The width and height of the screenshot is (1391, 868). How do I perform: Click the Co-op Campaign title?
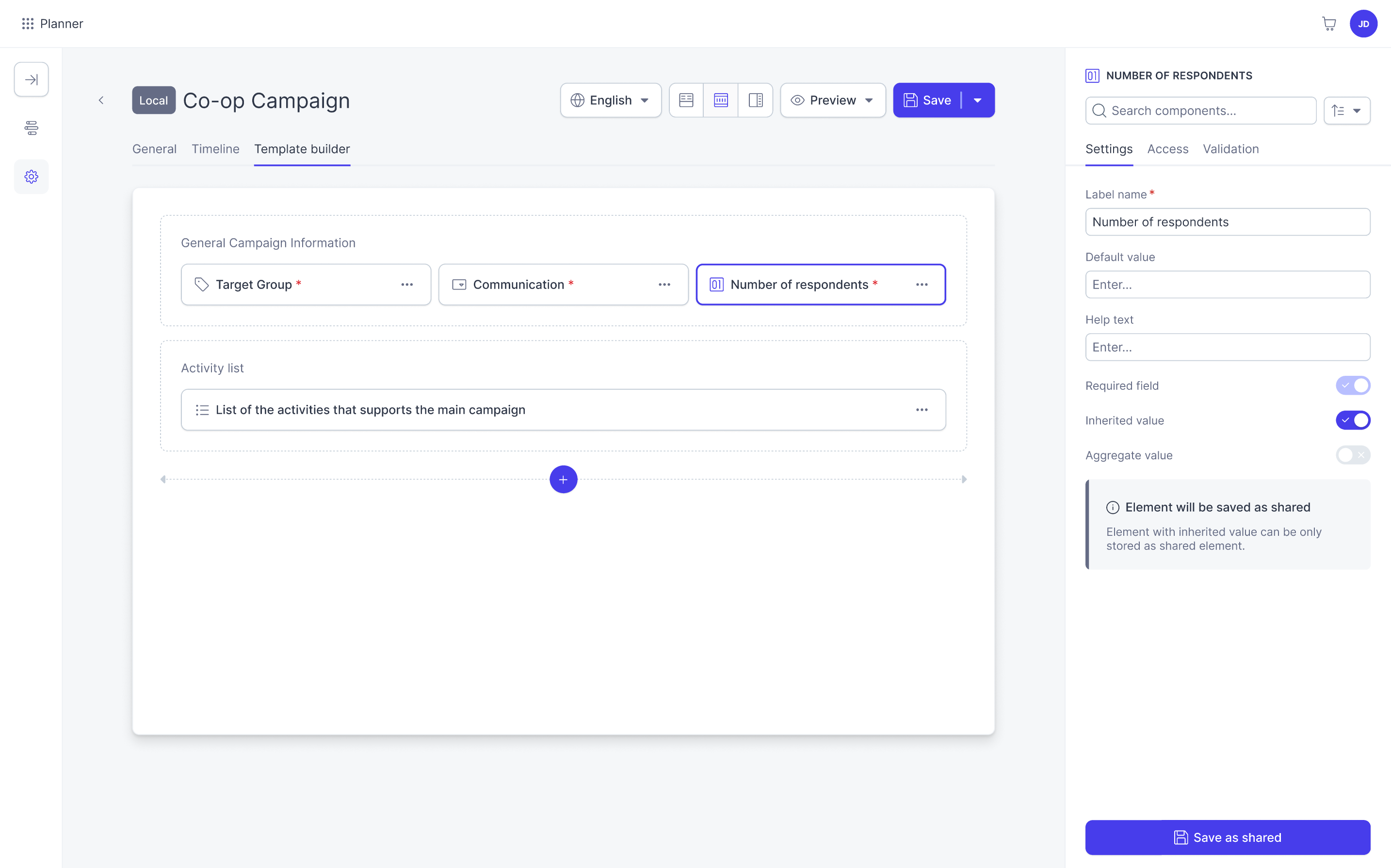pyautogui.click(x=266, y=100)
